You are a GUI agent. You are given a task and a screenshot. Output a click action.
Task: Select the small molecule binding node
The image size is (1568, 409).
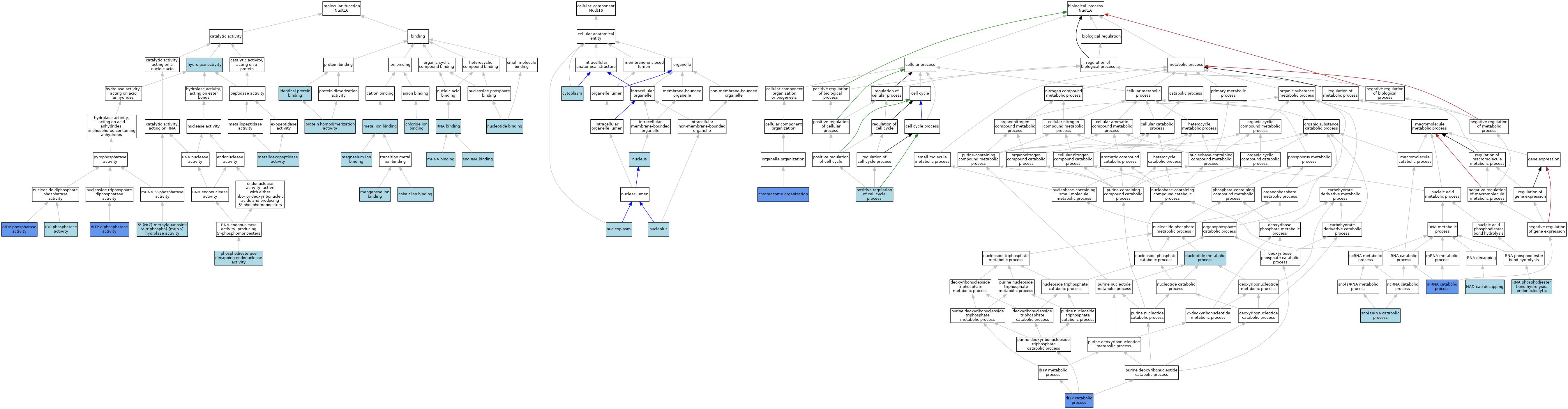[x=522, y=65]
